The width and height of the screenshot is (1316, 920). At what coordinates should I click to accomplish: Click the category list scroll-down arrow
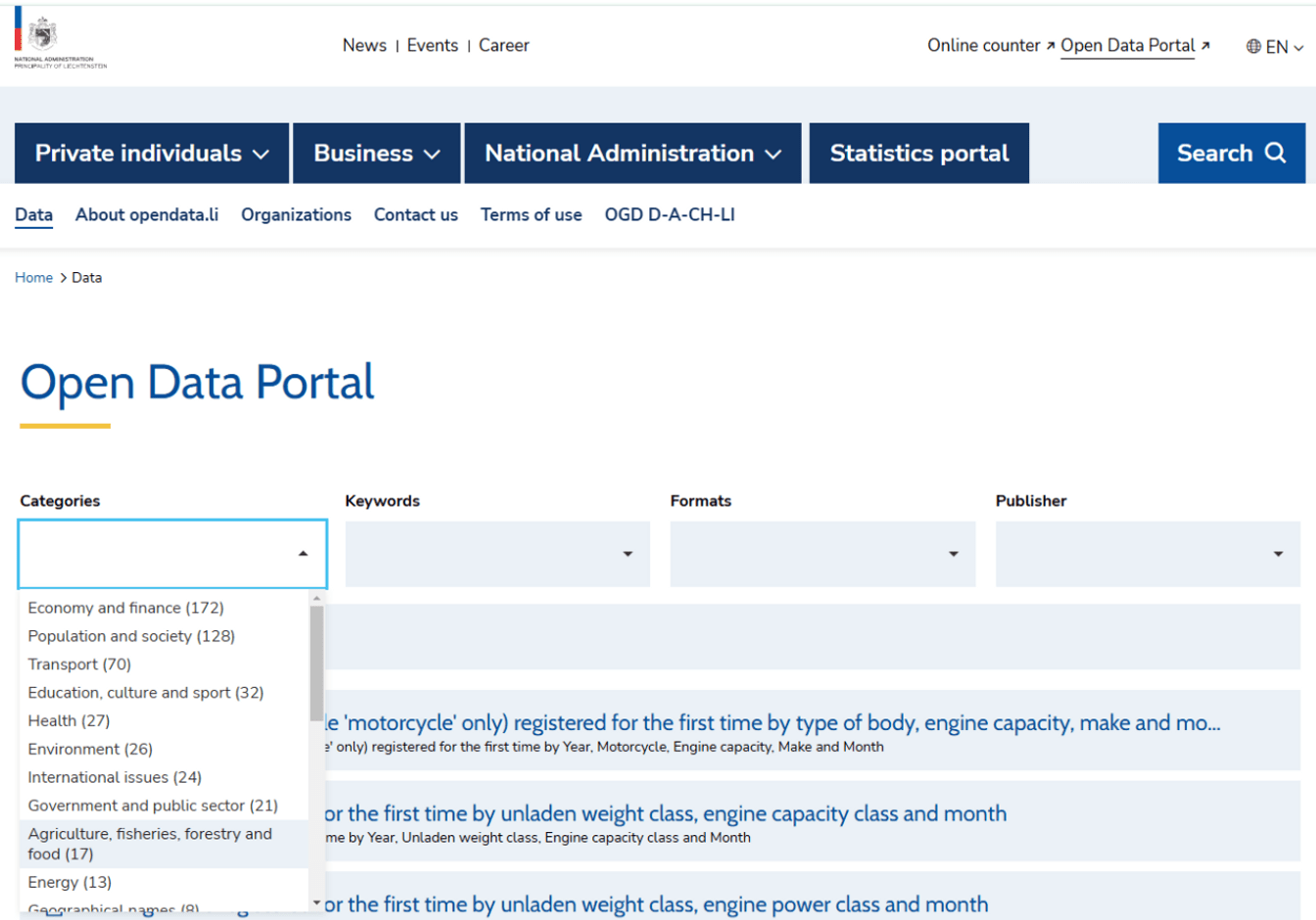(316, 903)
